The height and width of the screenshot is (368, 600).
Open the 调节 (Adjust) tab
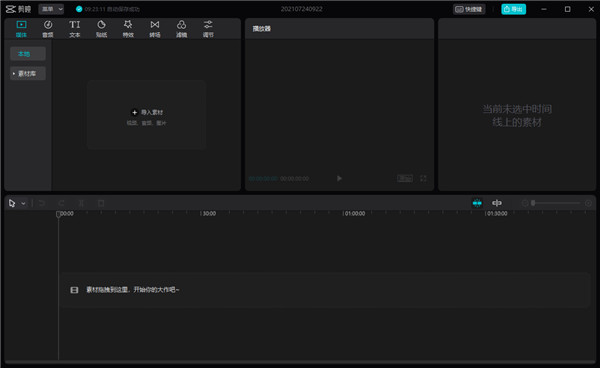[x=208, y=29]
